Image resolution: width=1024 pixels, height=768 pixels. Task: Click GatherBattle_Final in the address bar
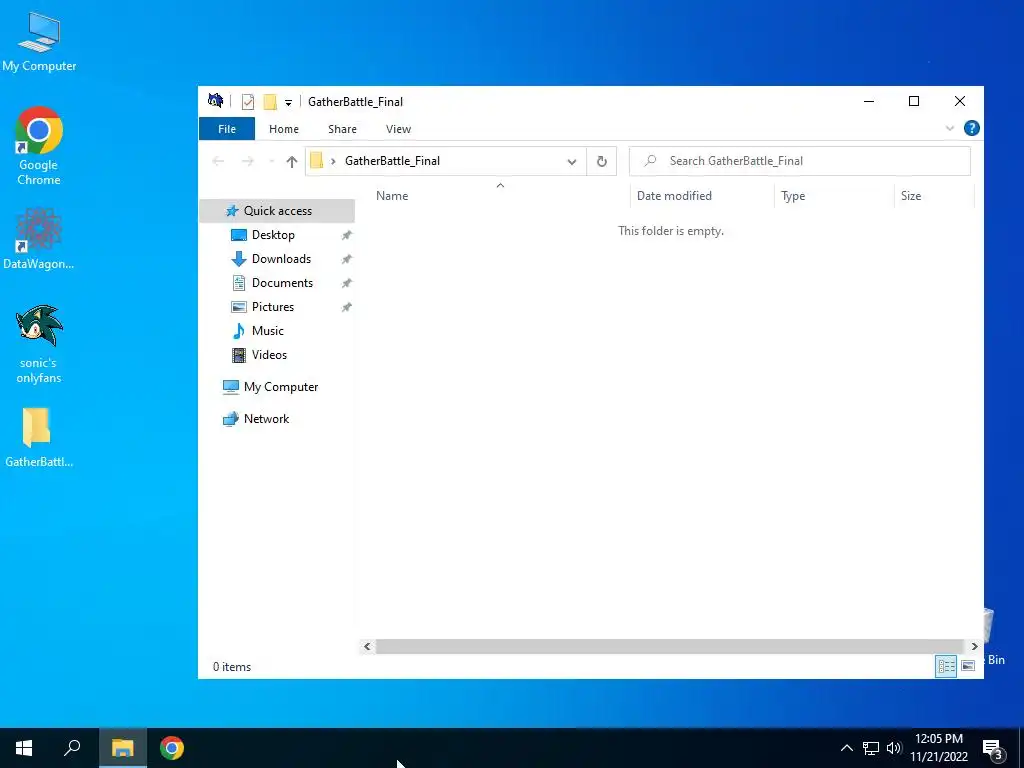(x=392, y=161)
